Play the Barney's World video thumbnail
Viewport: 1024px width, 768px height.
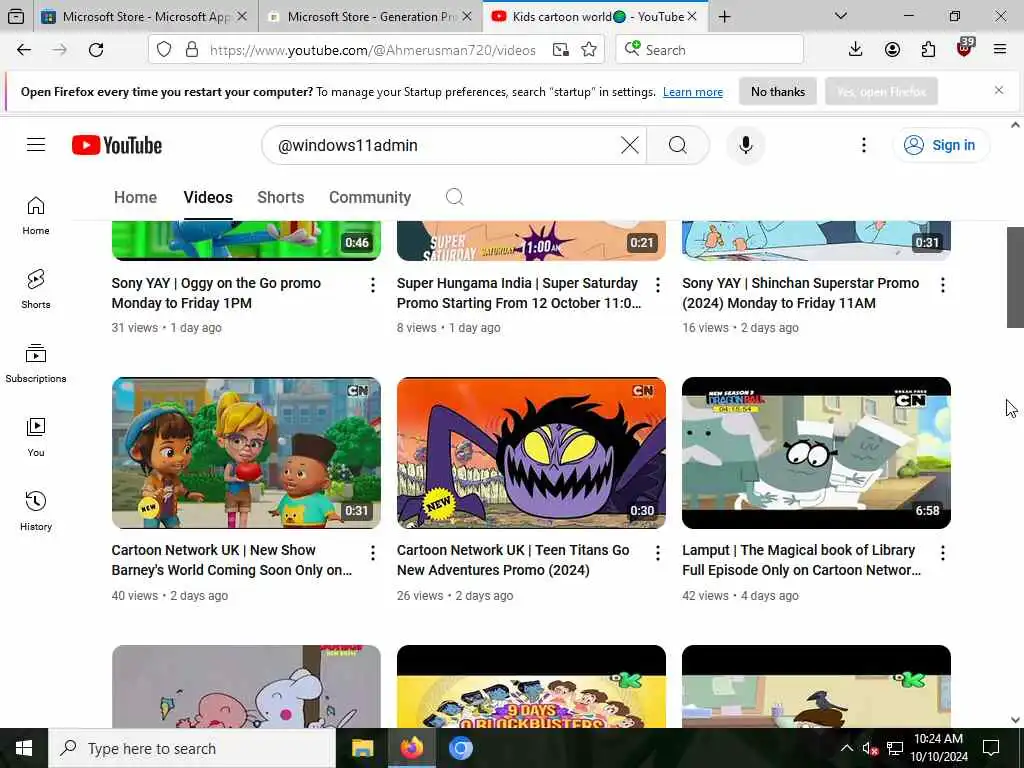[x=246, y=453]
